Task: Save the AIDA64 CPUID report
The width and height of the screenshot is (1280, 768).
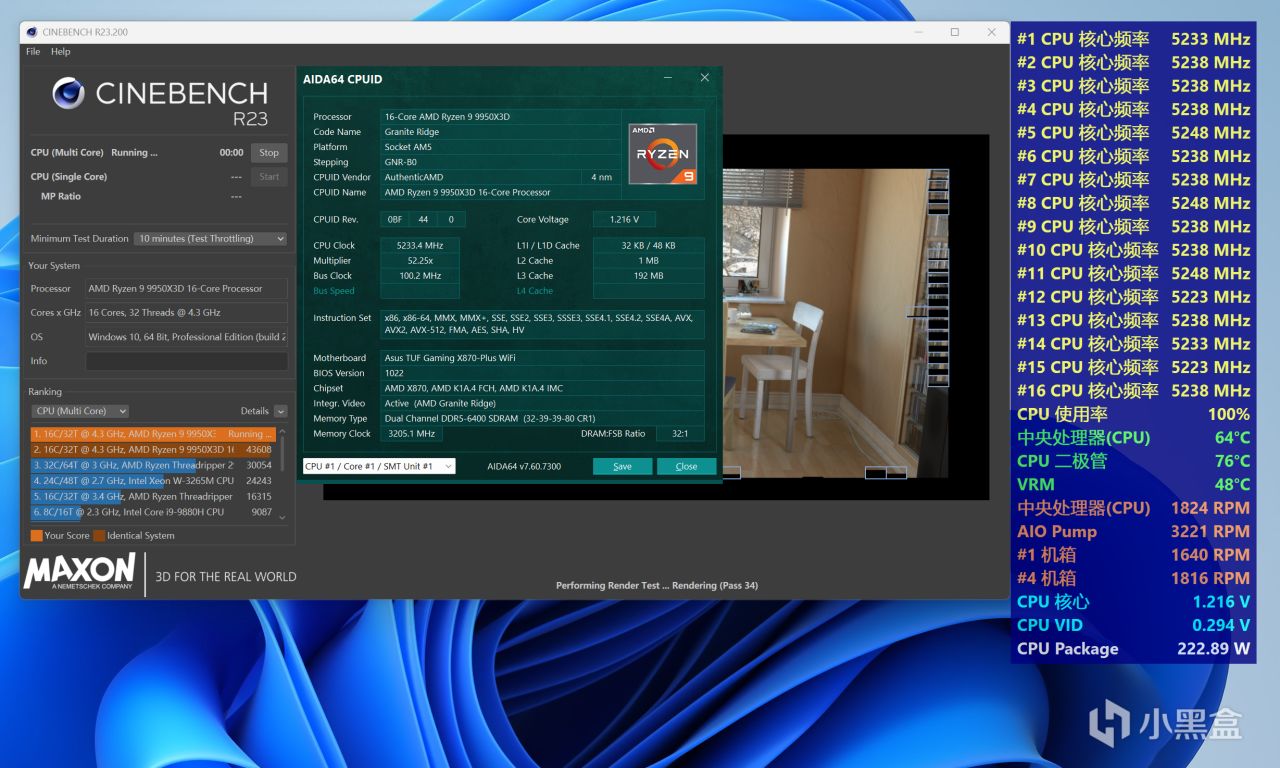Action: (x=622, y=467)
